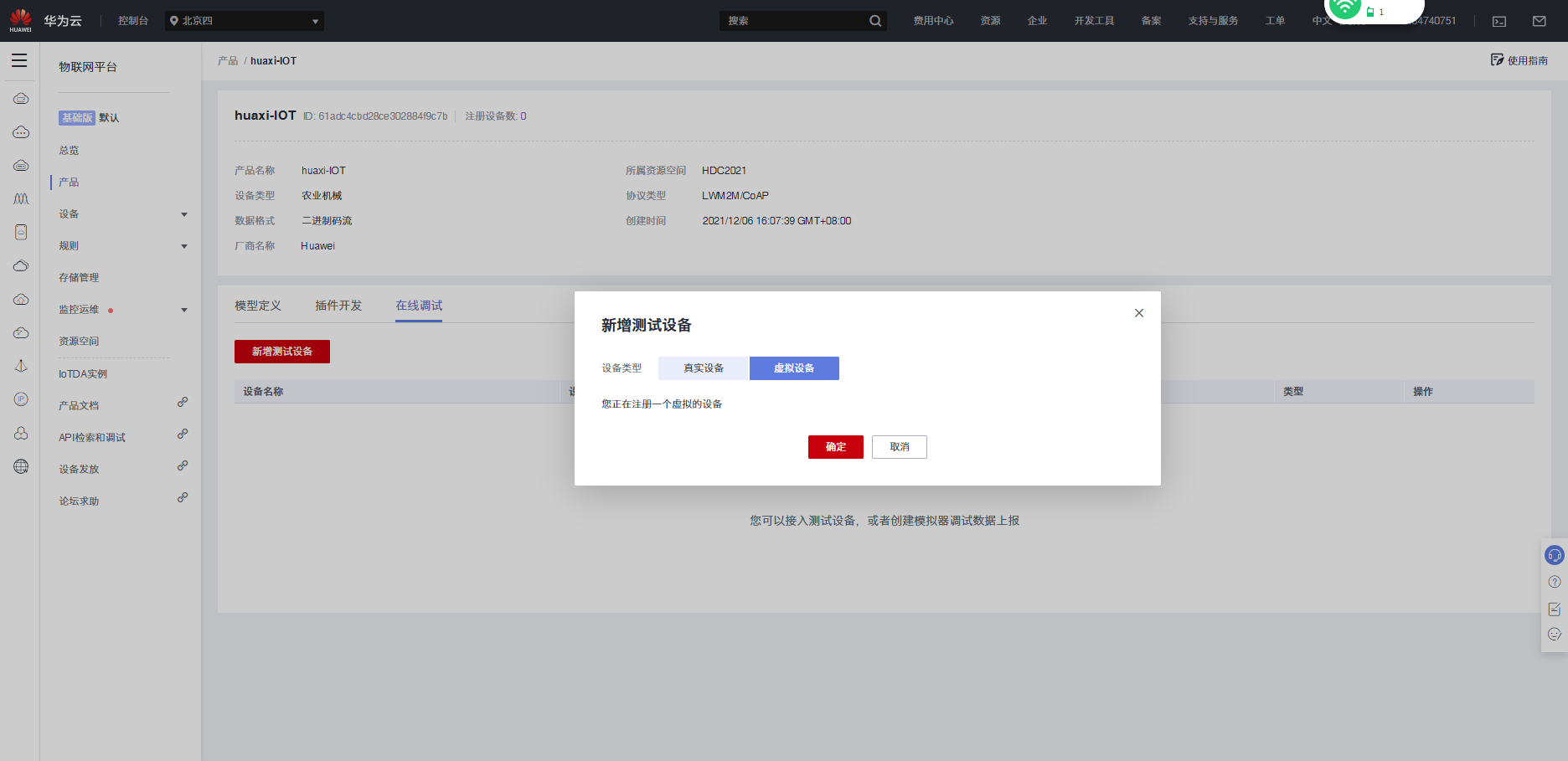Click the usage guide icon

[x=1497, y=60]
